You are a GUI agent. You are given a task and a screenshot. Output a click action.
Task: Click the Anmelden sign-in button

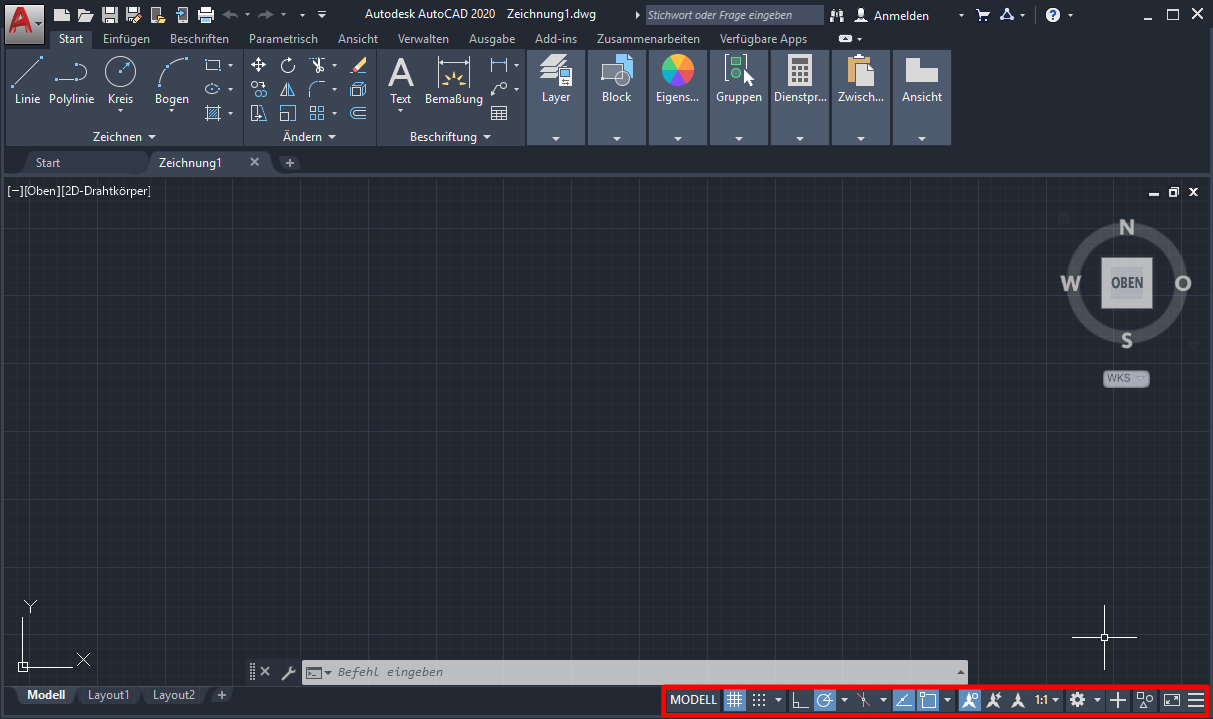(891, 15)
